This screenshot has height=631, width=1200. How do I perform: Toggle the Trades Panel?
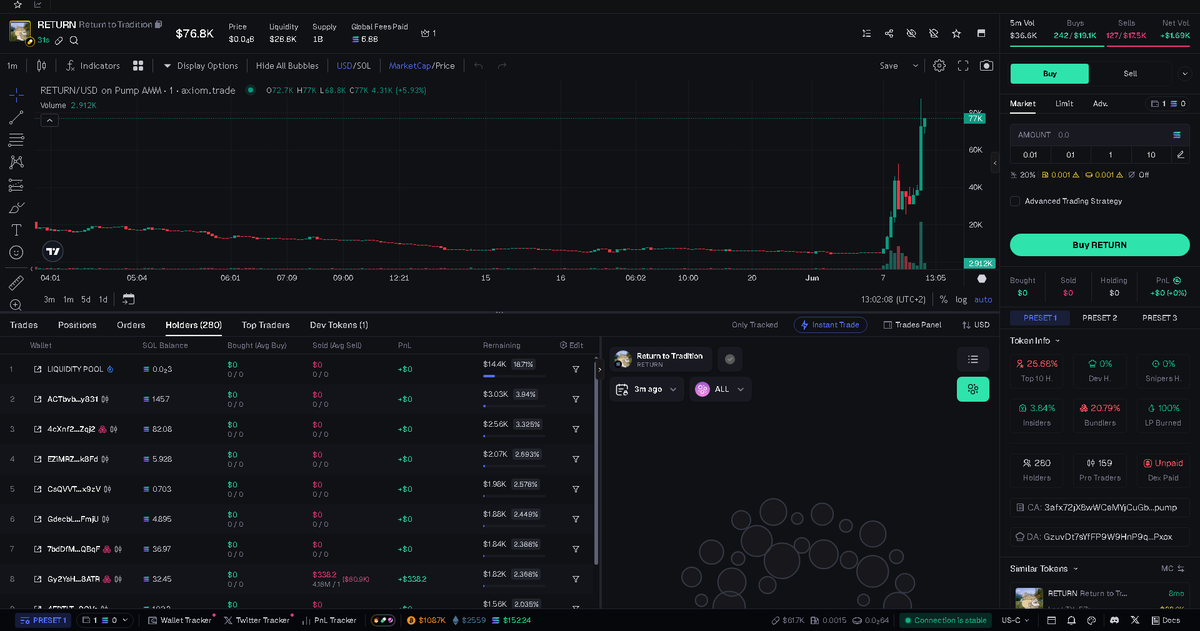pyautogui.click(x=911, y=325)
